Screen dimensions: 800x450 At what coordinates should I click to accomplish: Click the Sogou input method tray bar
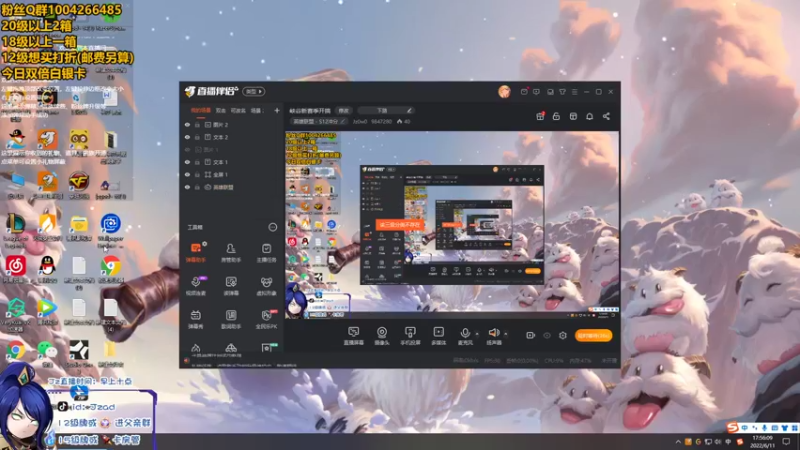[x=761, y=428]
